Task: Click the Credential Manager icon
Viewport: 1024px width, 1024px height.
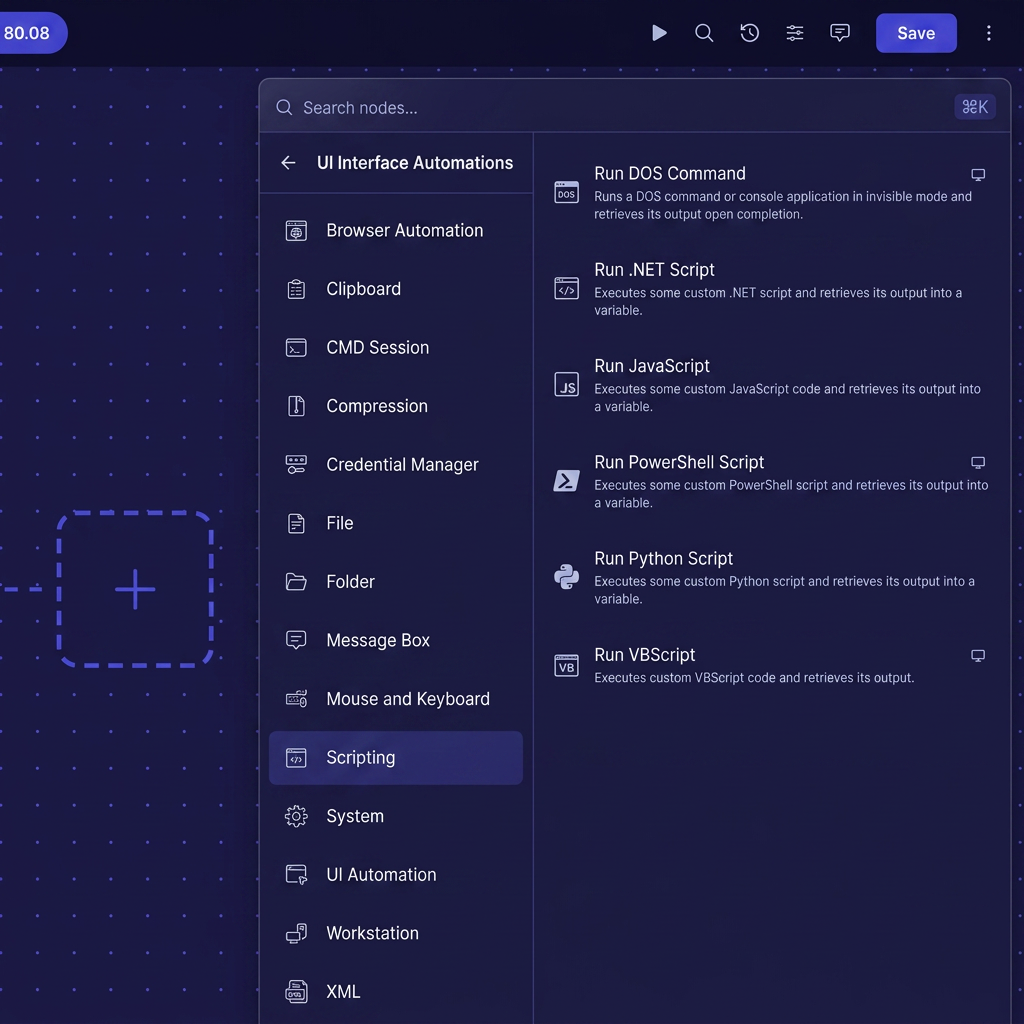Action: tap(296, 464)
